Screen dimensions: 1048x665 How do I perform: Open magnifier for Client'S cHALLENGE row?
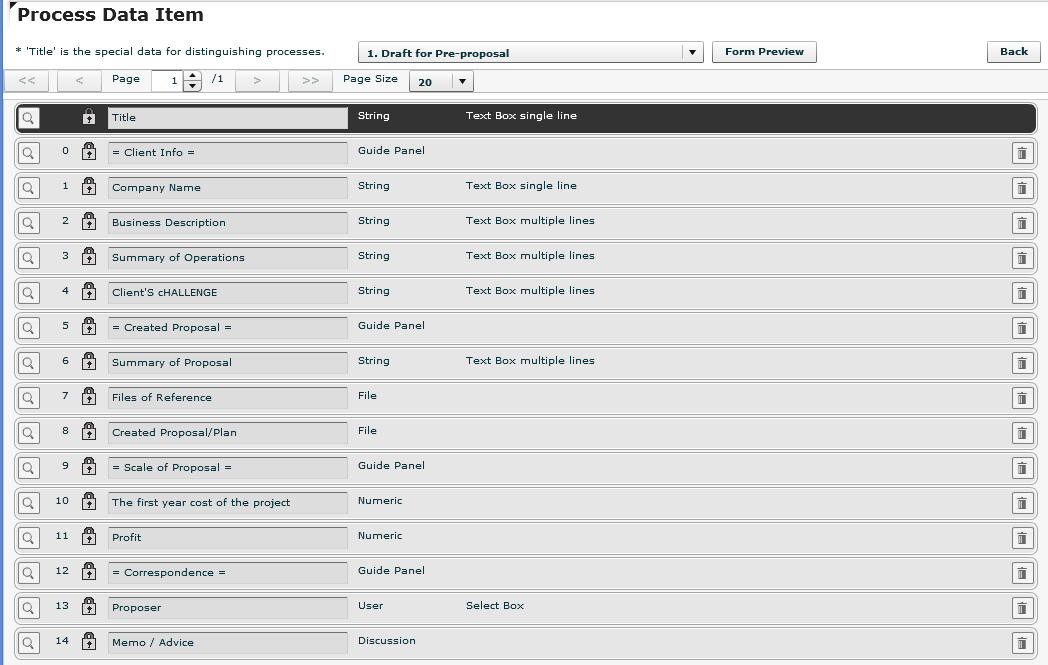pyautogui.click(x=28, y=293)
